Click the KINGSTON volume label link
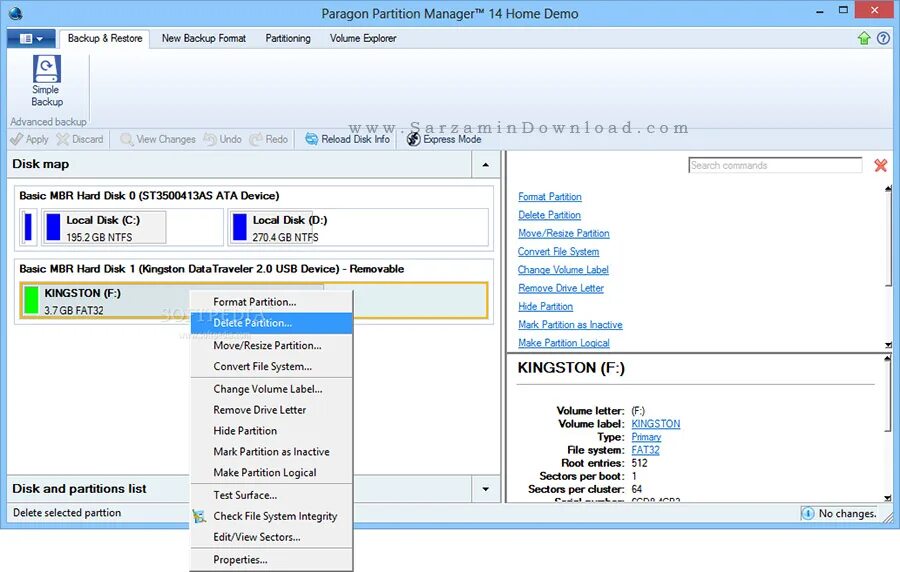 (655, 423)
